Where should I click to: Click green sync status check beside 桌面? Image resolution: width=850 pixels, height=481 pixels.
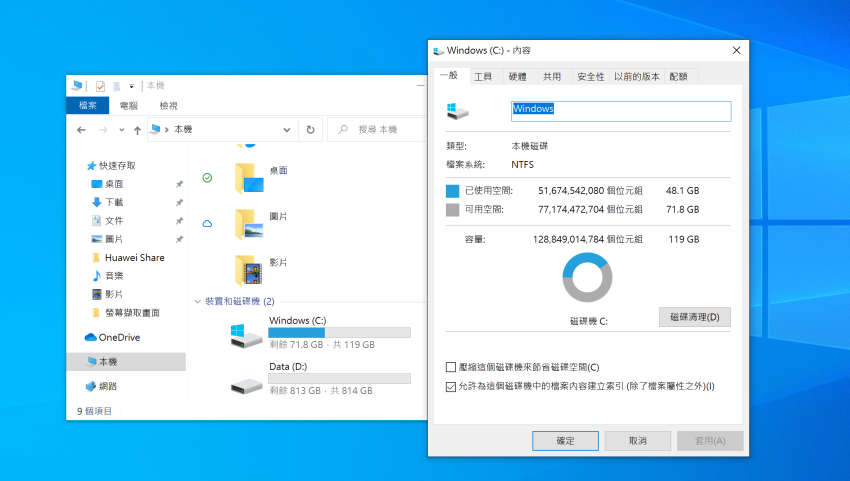[207, 178]
